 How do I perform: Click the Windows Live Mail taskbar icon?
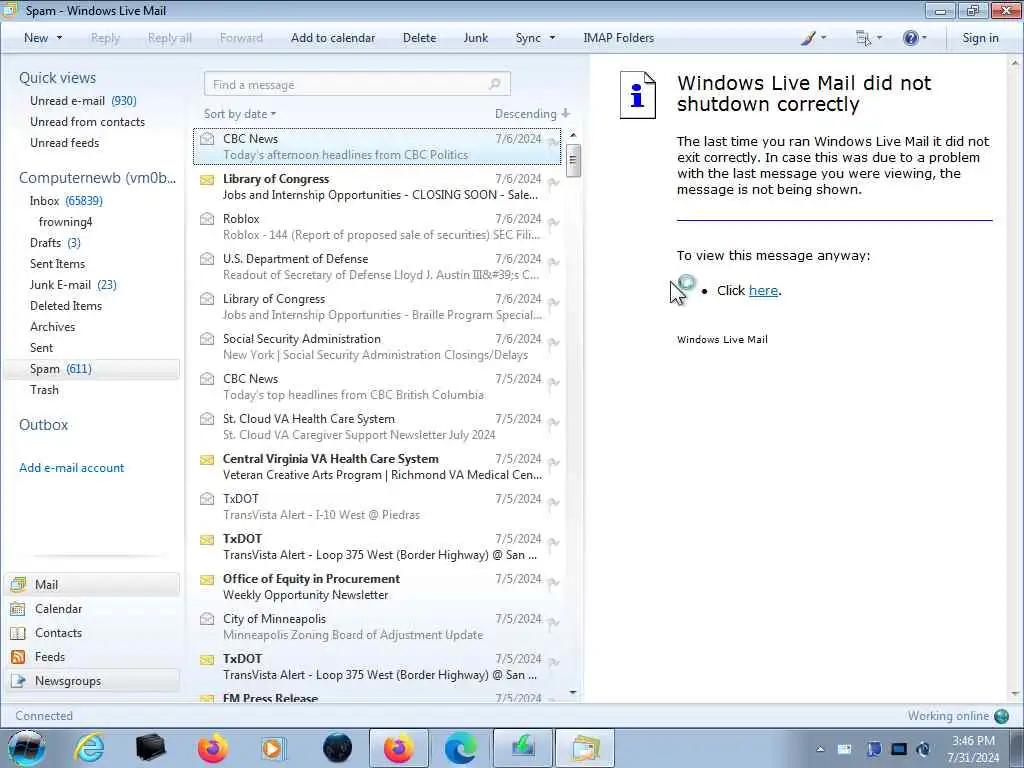(x=584, y=748)
